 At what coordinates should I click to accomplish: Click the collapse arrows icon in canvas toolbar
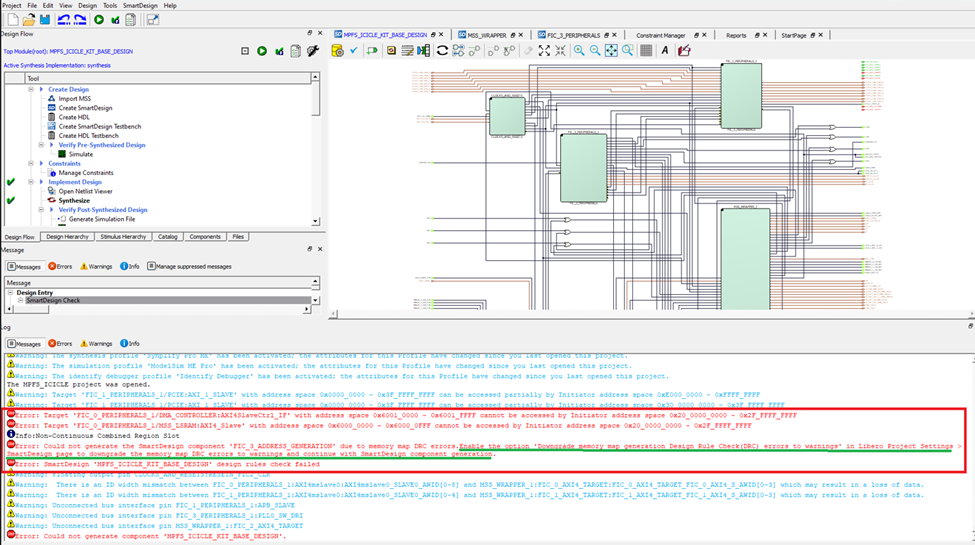tap(560, 50)
